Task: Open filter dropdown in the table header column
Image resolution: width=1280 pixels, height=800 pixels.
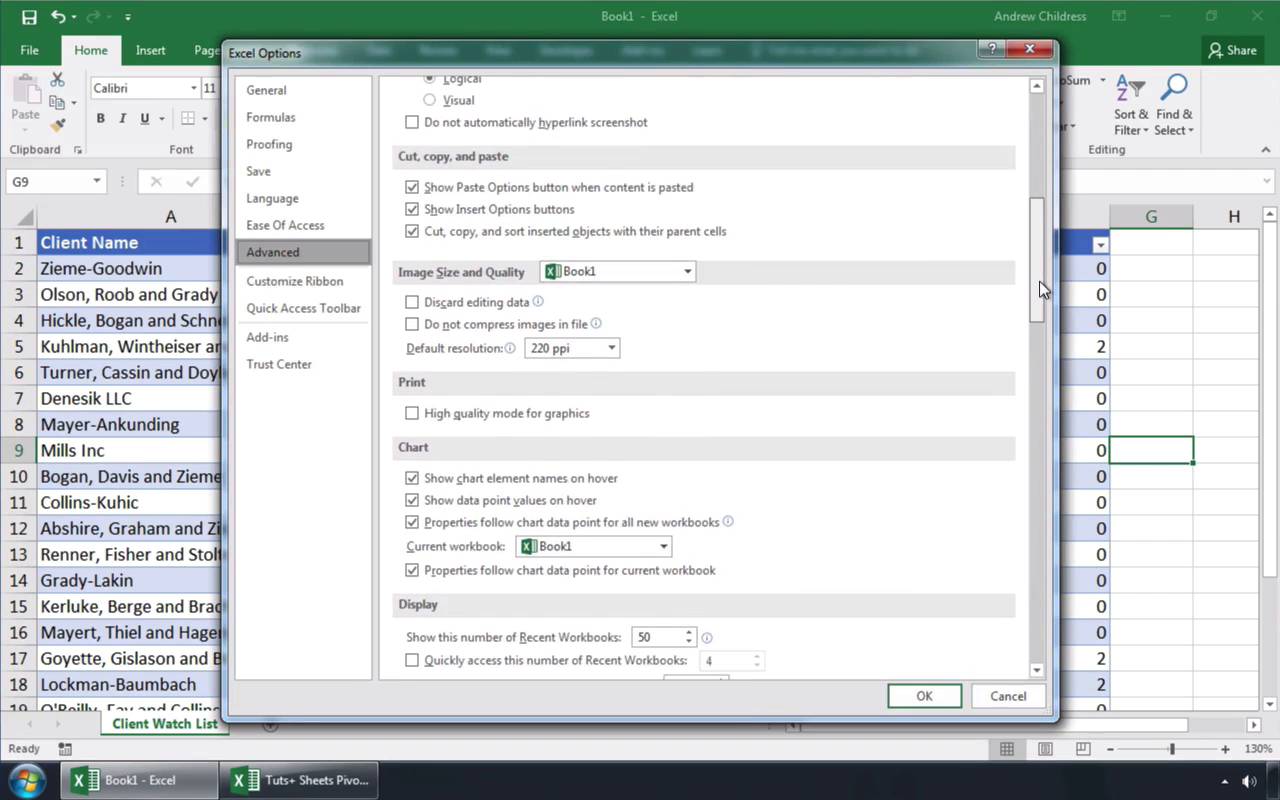Action: click(1100, 244)
